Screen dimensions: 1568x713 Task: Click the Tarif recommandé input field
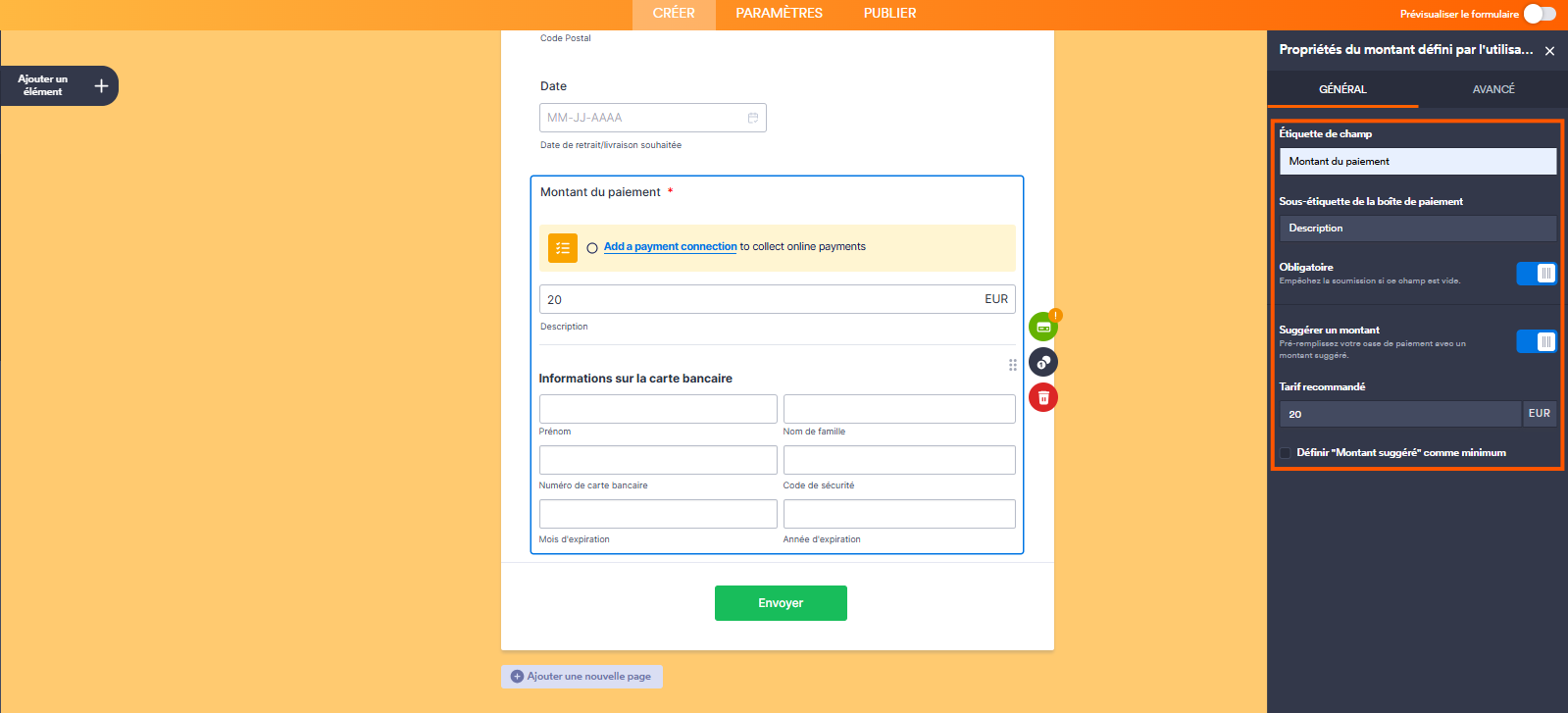1399,414
